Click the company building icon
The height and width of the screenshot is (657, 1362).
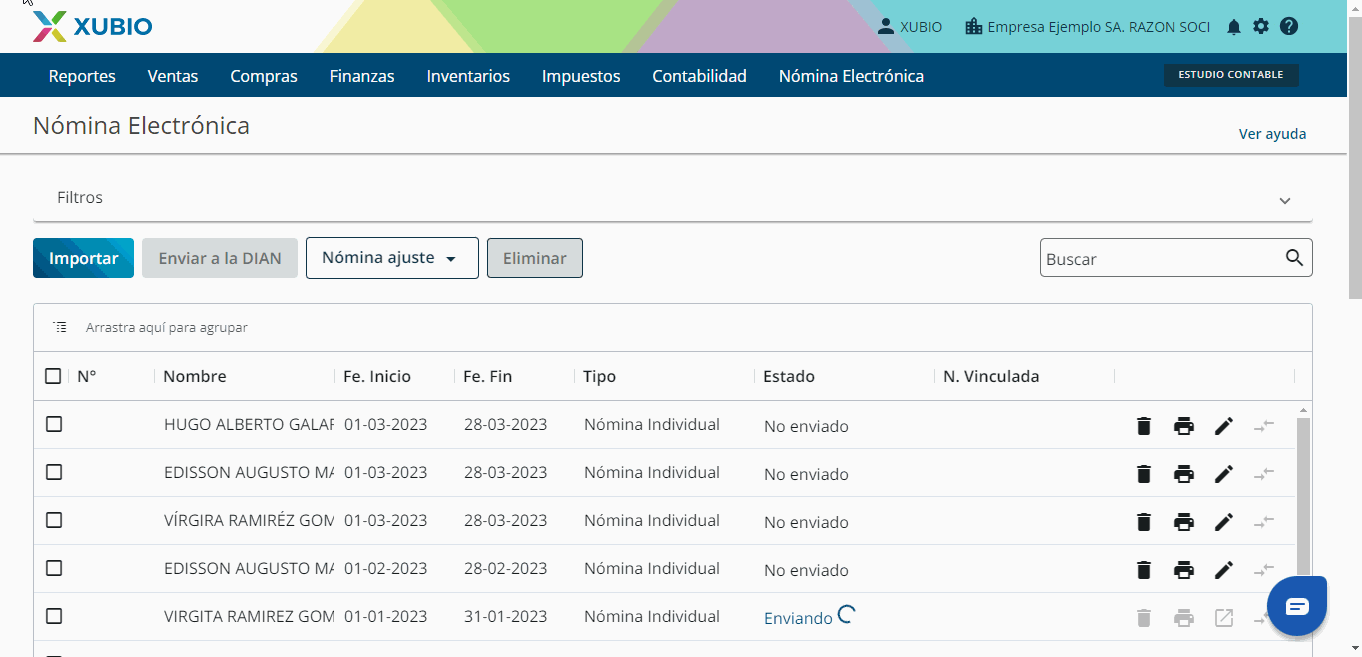973,27
